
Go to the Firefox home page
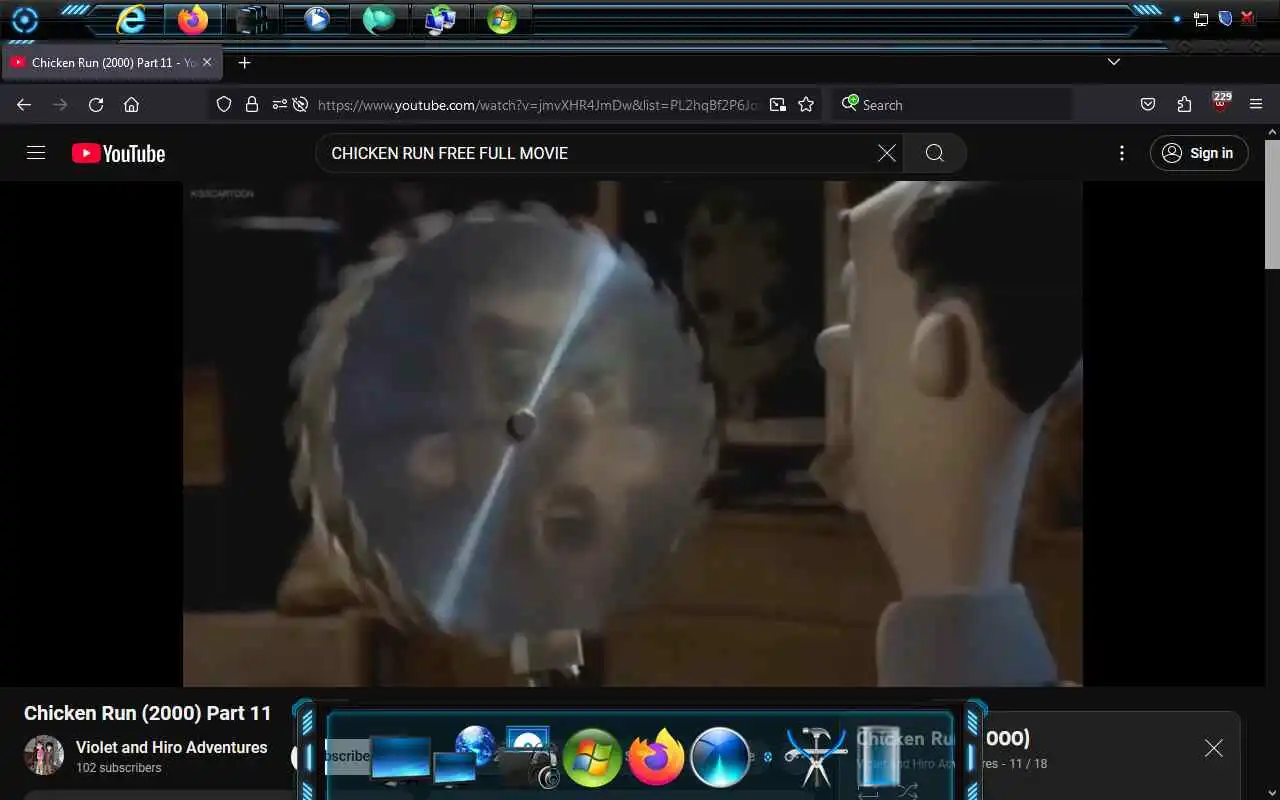(131, 105)
